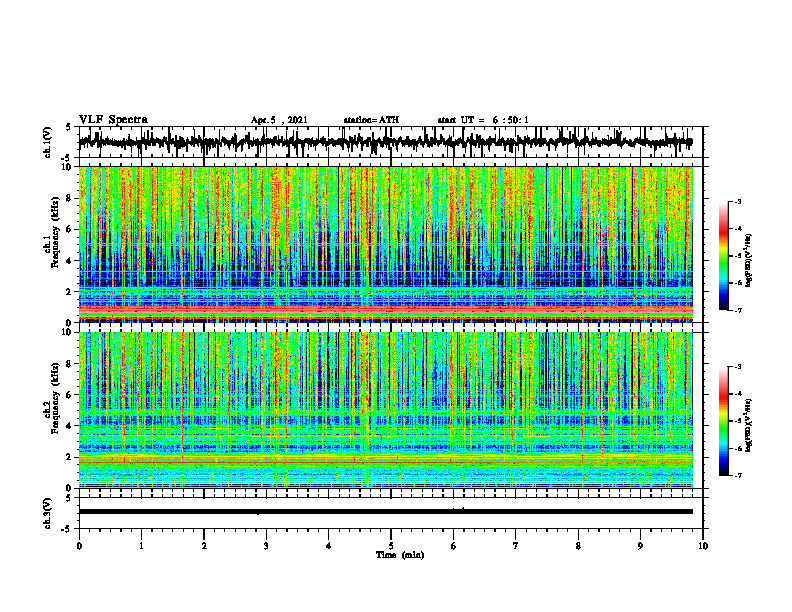Click the time axis tick label 5

pos(391,546)
